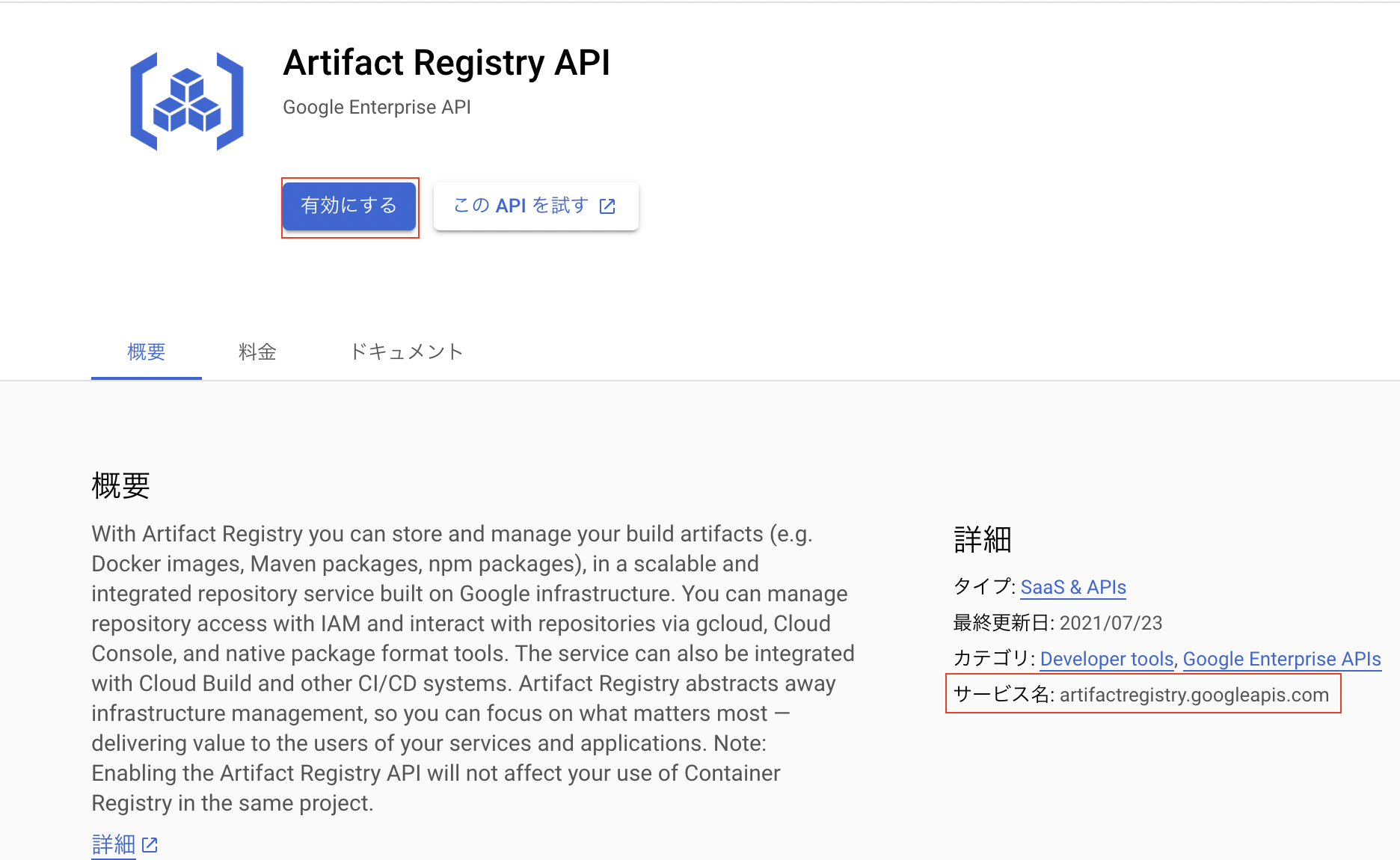Select the 概要 tab
1400x860 pixels.
[x=146, y=351]
